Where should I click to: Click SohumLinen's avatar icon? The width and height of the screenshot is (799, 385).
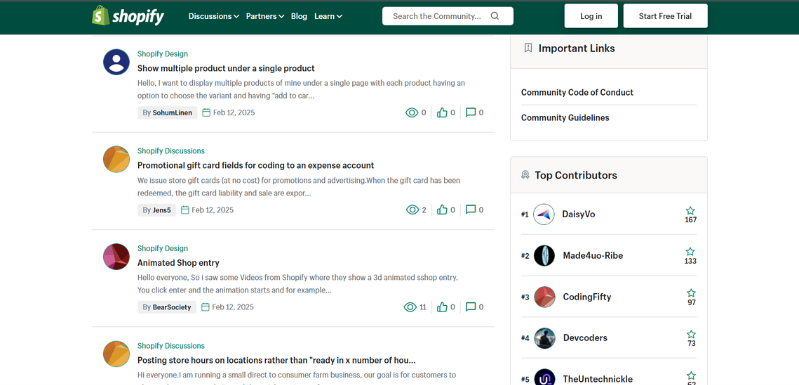pos(116,62)
